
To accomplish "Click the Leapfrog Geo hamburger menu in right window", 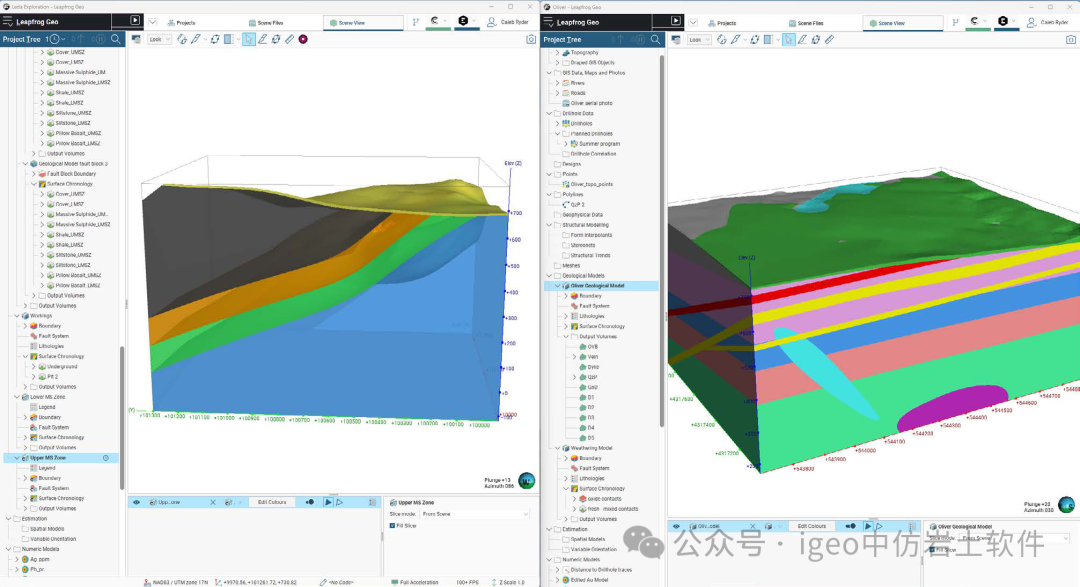I will click(548, 21).
